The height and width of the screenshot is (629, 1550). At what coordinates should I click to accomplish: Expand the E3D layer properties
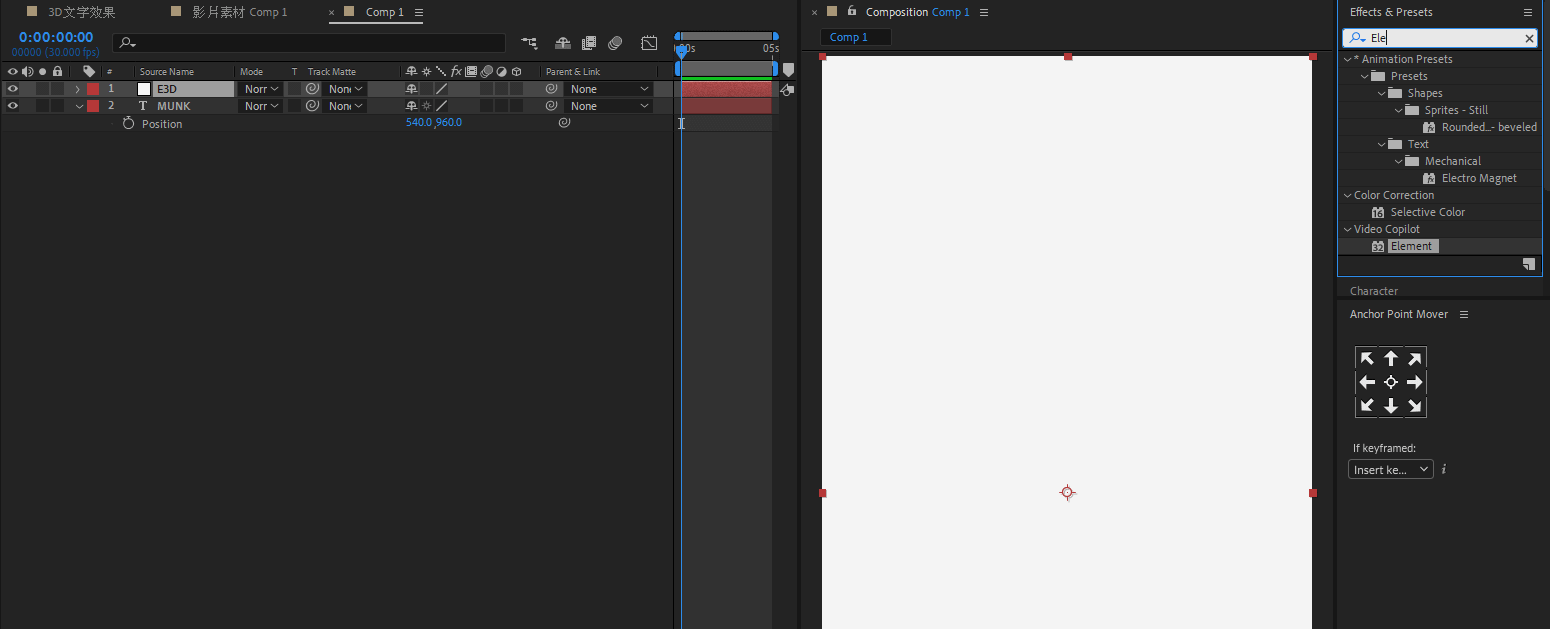click(x=78, y=89)
